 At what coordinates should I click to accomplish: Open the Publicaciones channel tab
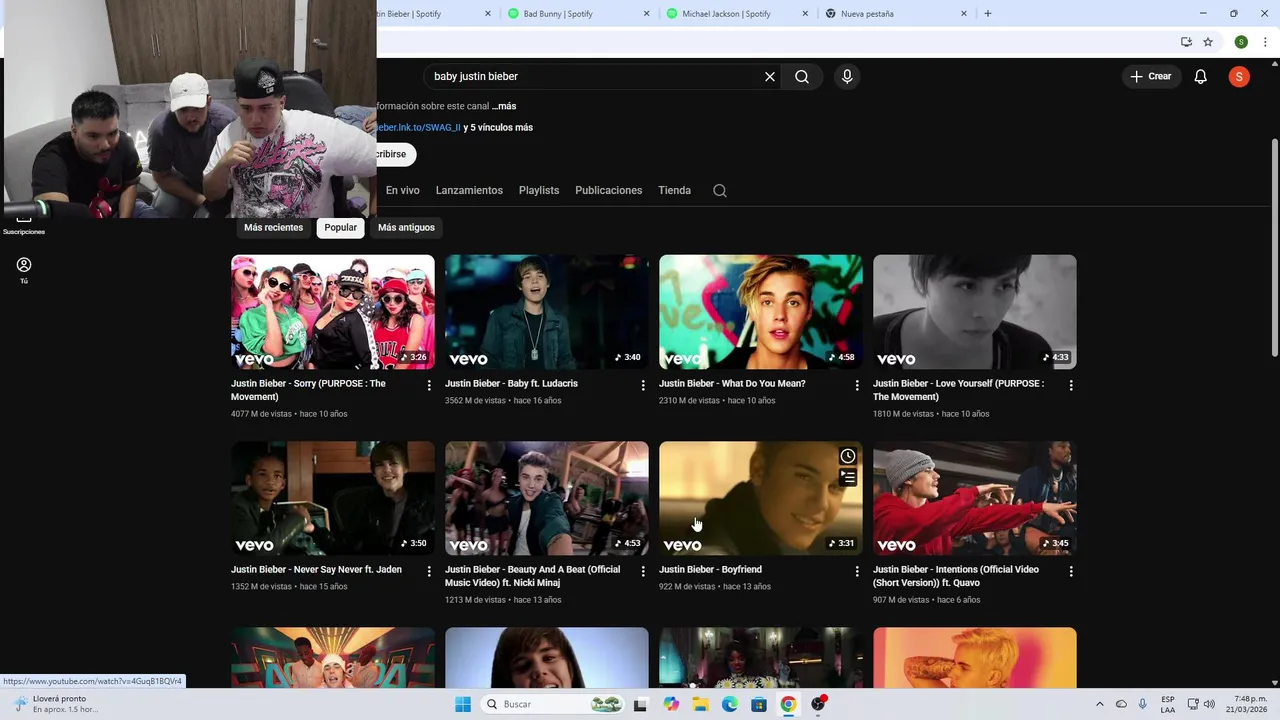pos(608,190)
